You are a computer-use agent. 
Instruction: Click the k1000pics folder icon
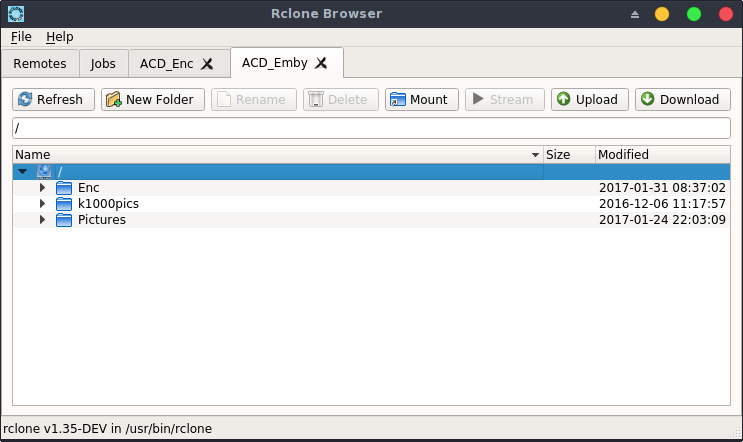64,204
